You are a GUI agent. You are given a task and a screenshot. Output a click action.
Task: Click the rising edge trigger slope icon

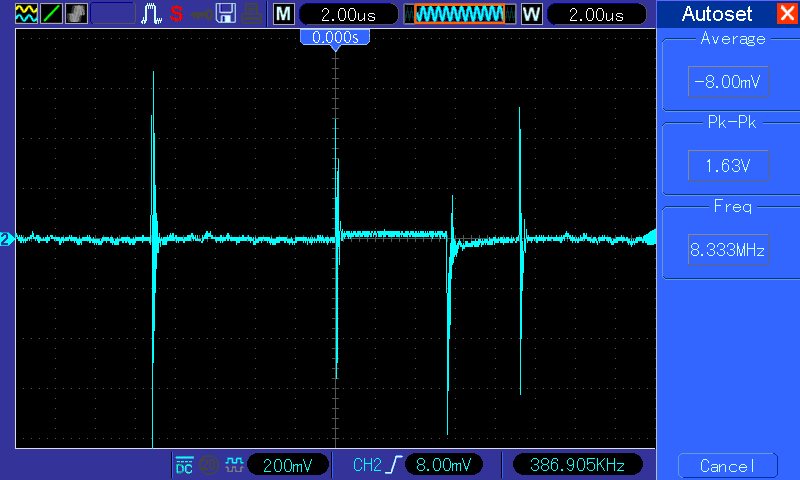coord(394,465)
